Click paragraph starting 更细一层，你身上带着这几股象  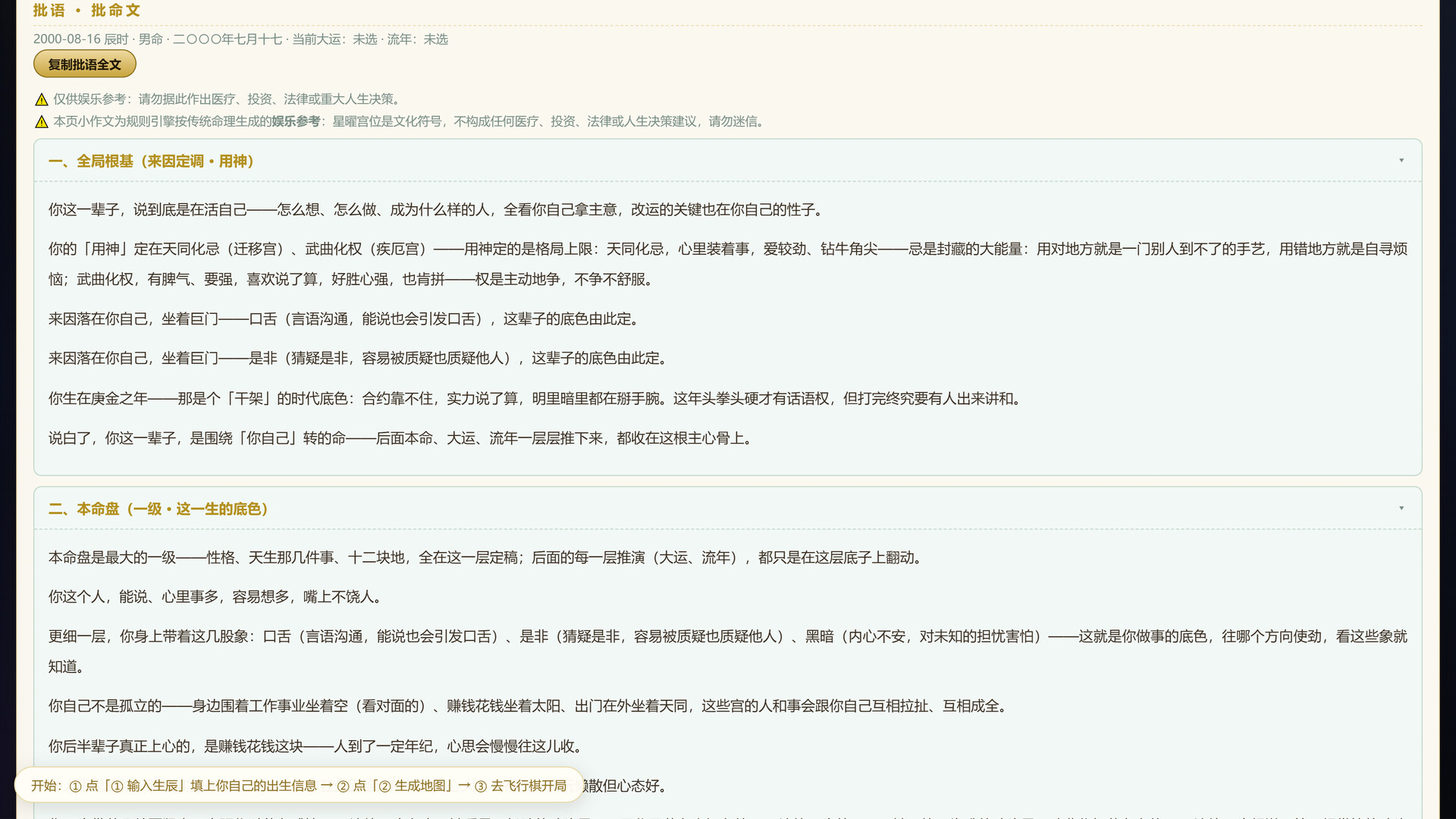point(727,652)
